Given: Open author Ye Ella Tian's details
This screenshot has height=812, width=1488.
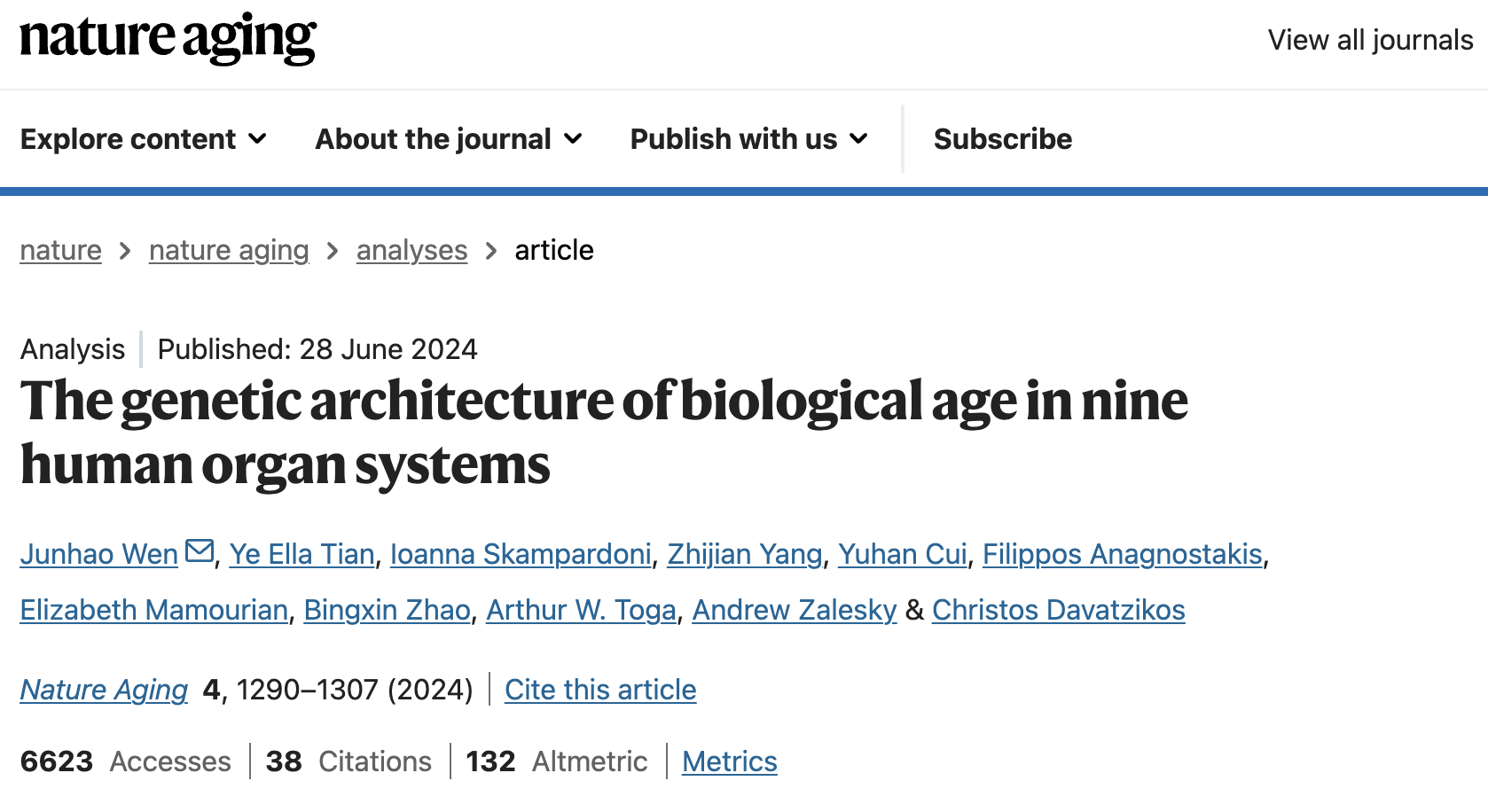Looking at the screenshot, I should [x=302, y=554].
